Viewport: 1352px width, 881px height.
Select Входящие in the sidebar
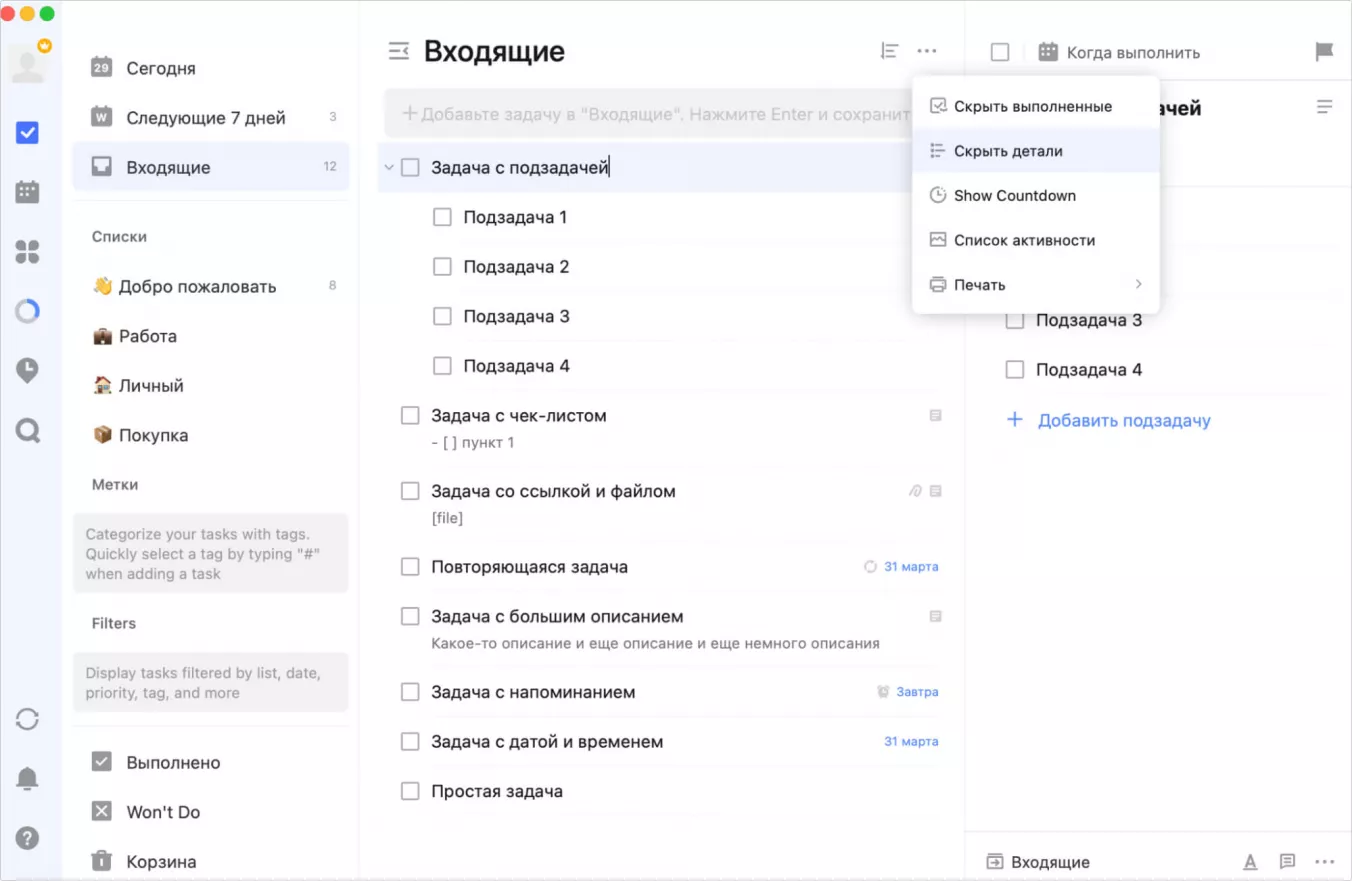211,167
